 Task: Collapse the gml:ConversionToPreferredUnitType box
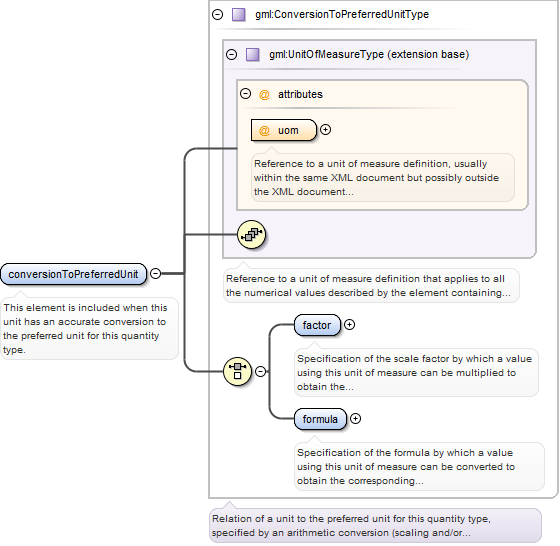pos(218,15)
